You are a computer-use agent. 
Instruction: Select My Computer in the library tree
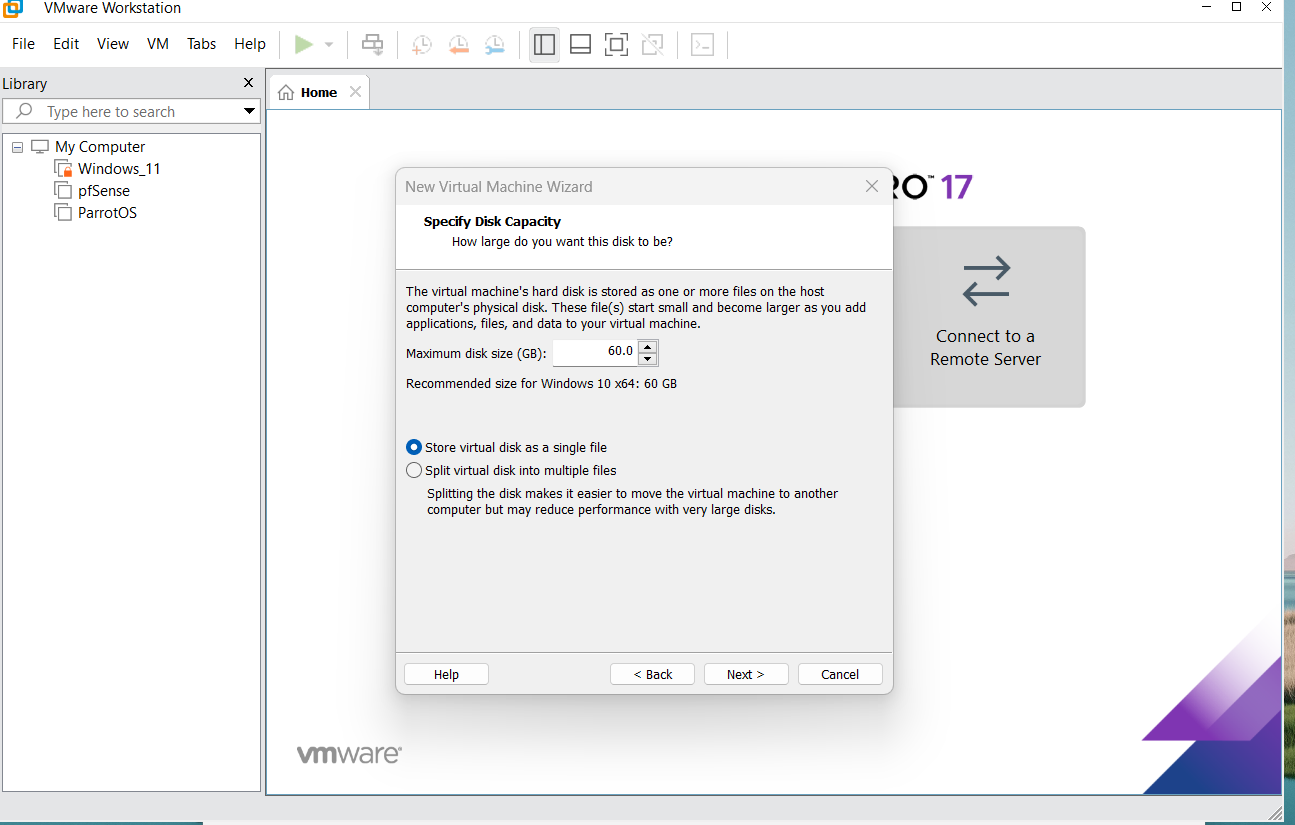(100, 146)
